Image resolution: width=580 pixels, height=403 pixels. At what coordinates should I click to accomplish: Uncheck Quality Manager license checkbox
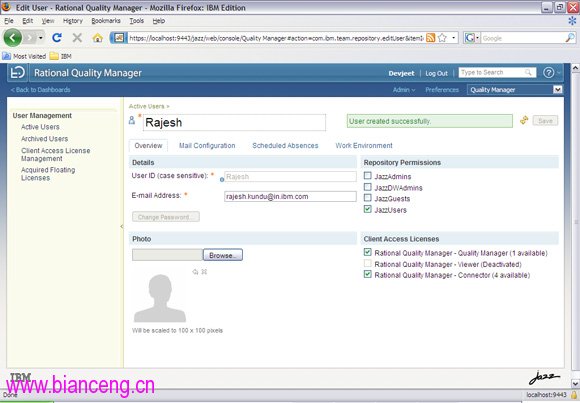[x=368, y=252]
